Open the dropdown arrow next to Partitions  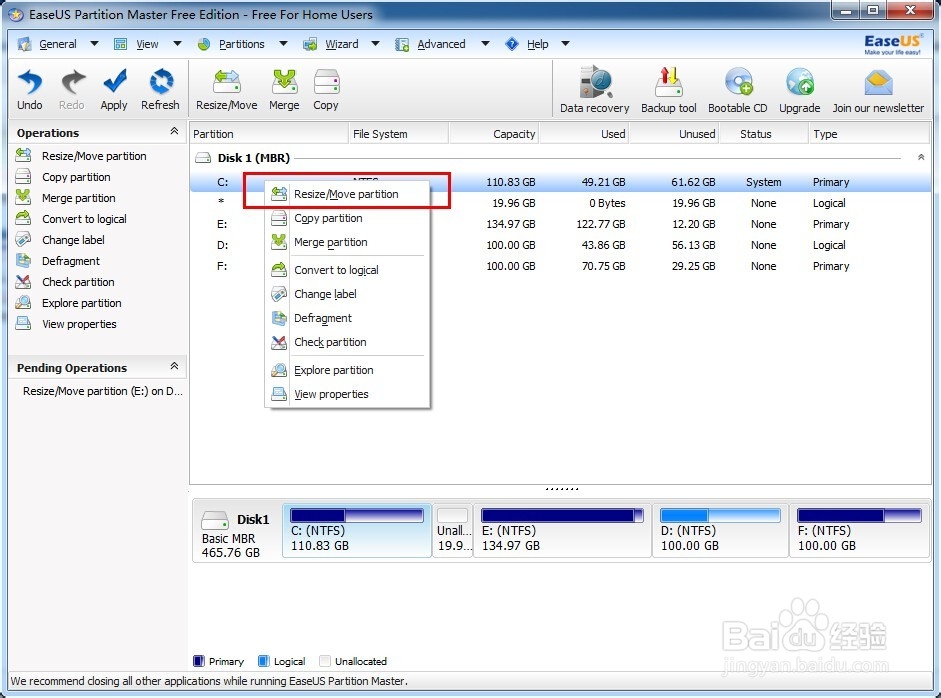[x=283, y=44]
